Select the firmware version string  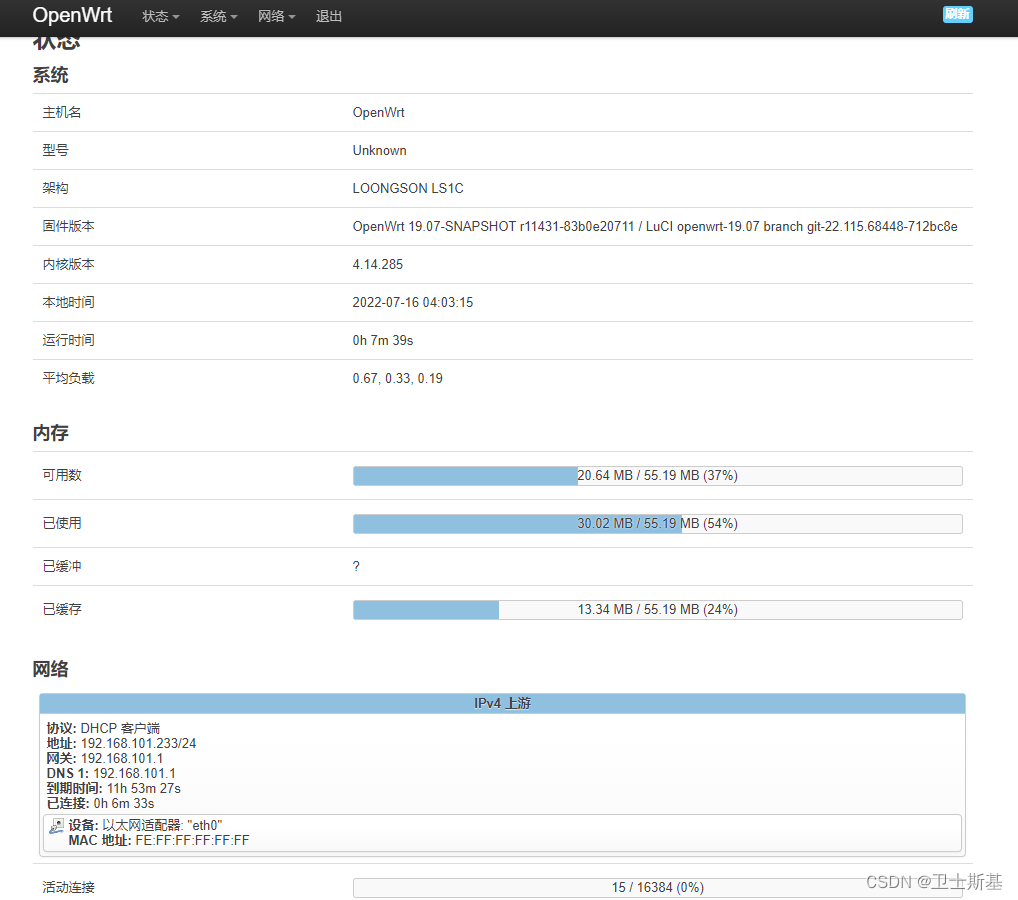click(655, 227)
